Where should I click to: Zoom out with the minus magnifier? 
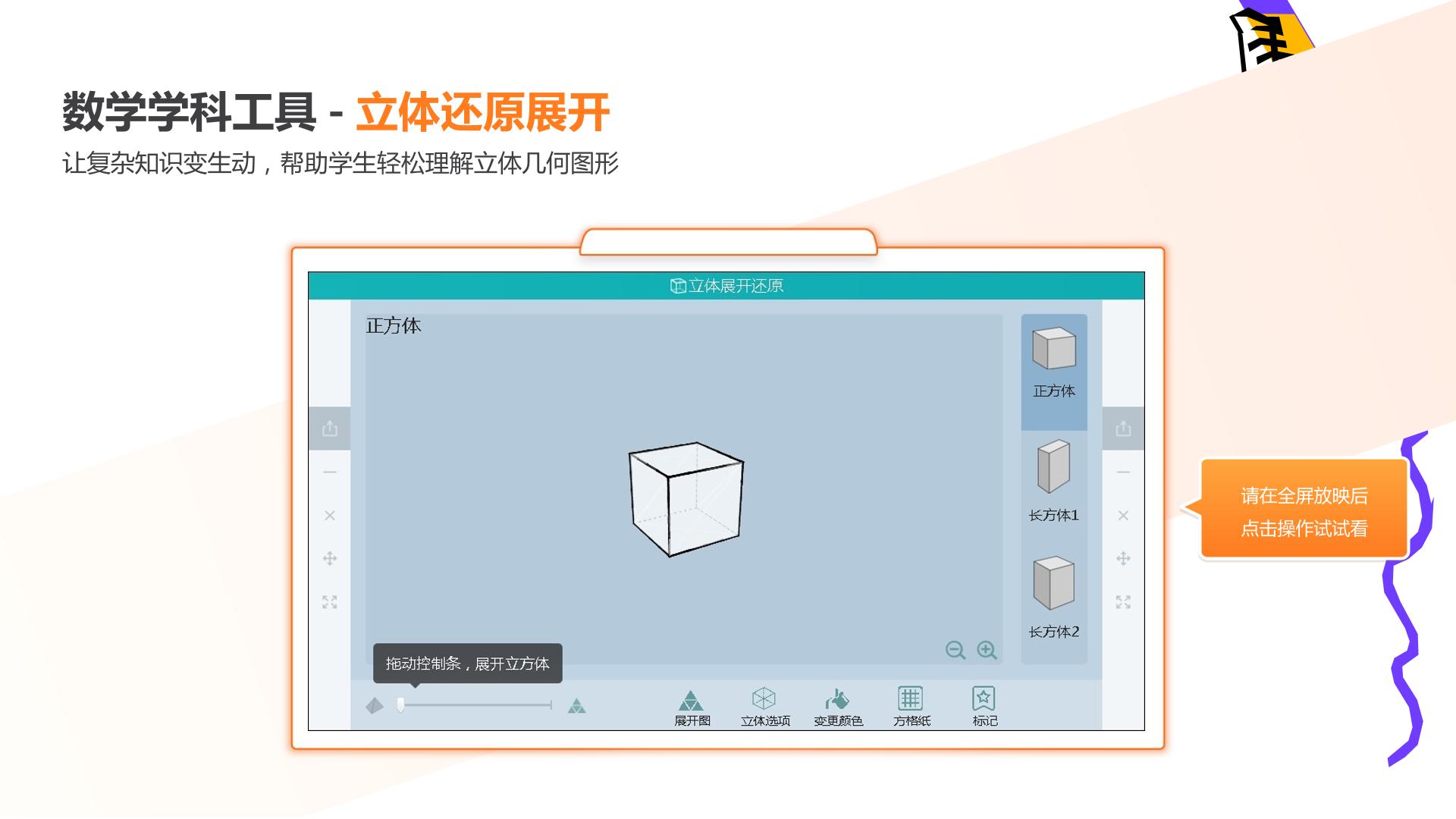point(955,650)
